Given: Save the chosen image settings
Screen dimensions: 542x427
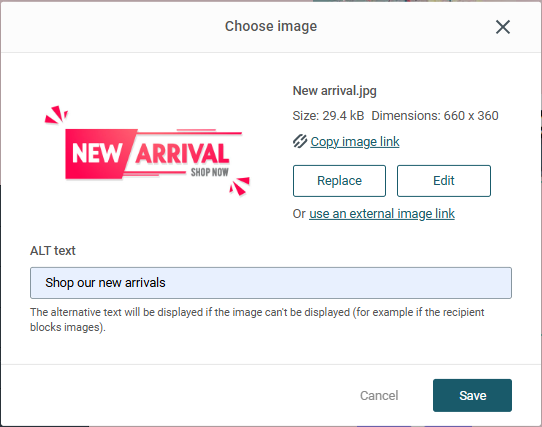Looking at the screenshot, I should (472, 395).
